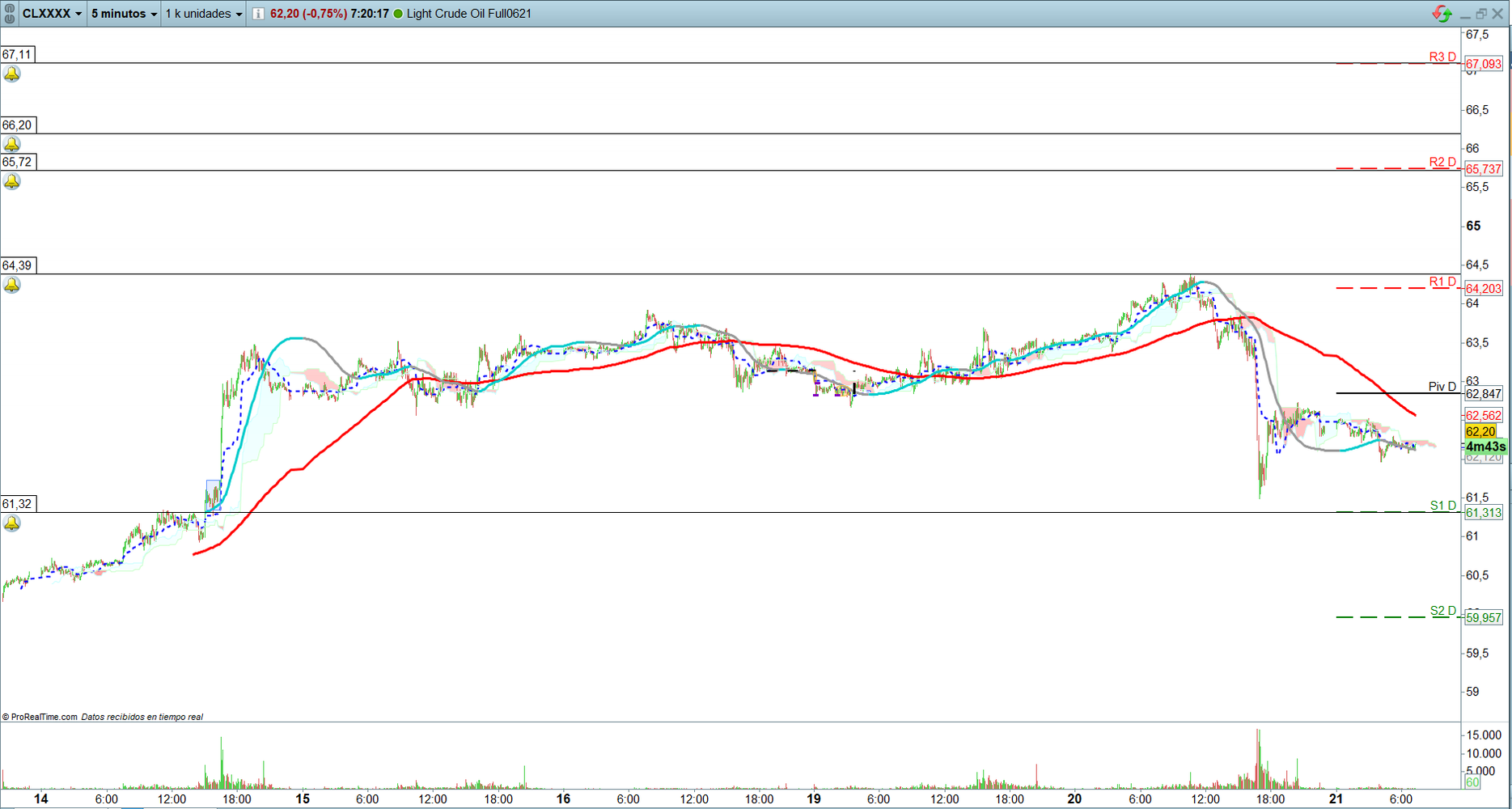1512x809 pixels.
Task: Select the 67,11 alert price label
Action: click(17, 55)
